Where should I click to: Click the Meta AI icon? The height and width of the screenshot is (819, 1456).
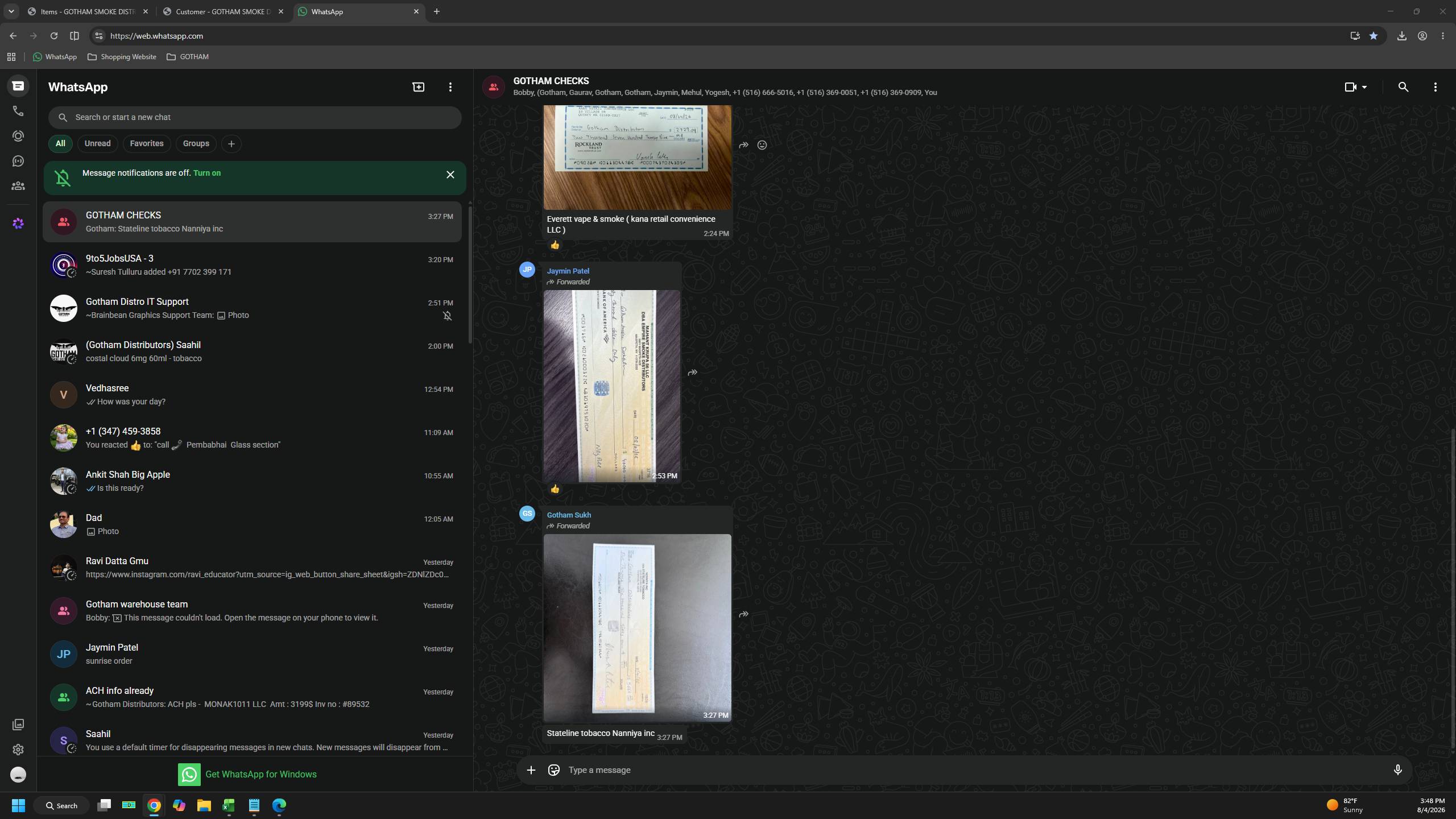(x=18, y=224)
